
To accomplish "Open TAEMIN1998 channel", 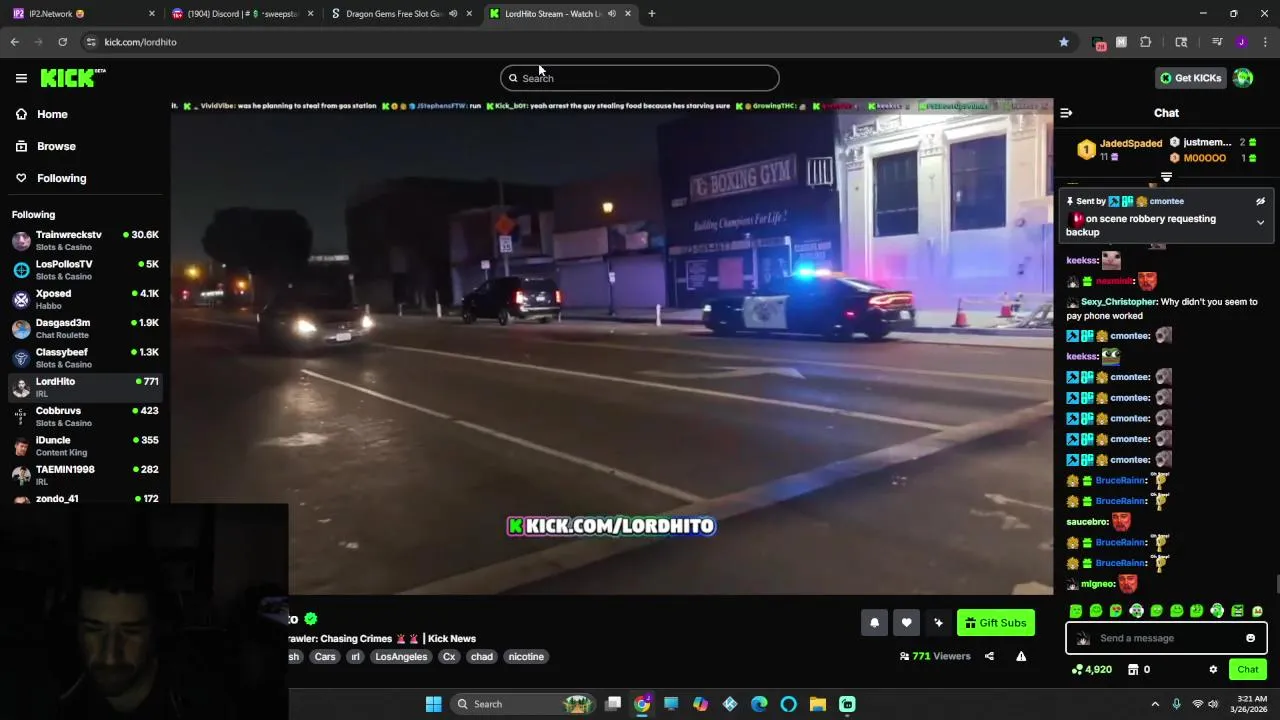I will point(85,475).
